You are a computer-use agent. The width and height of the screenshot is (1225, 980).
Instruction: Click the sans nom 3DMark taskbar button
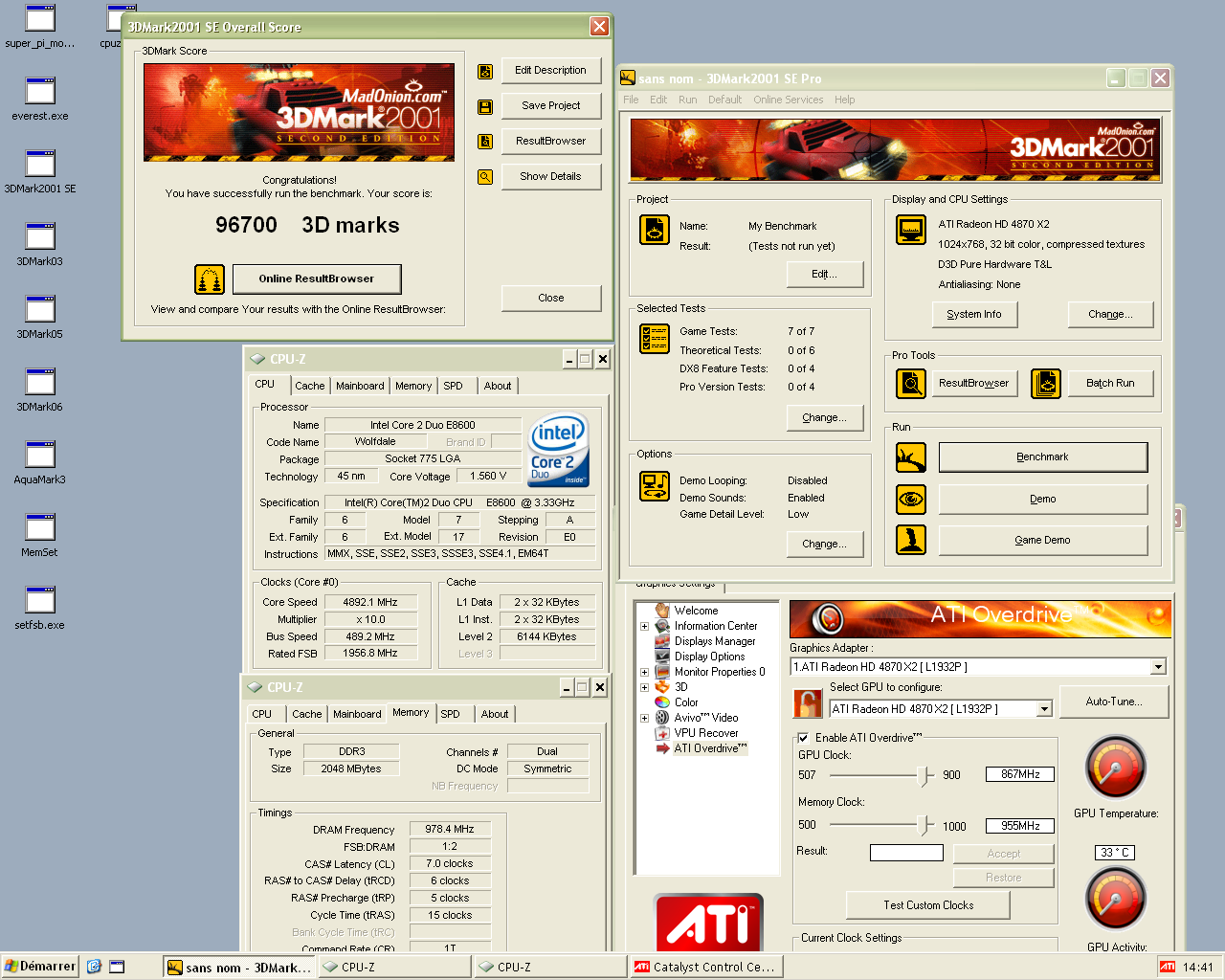click(x=239, y=967)
